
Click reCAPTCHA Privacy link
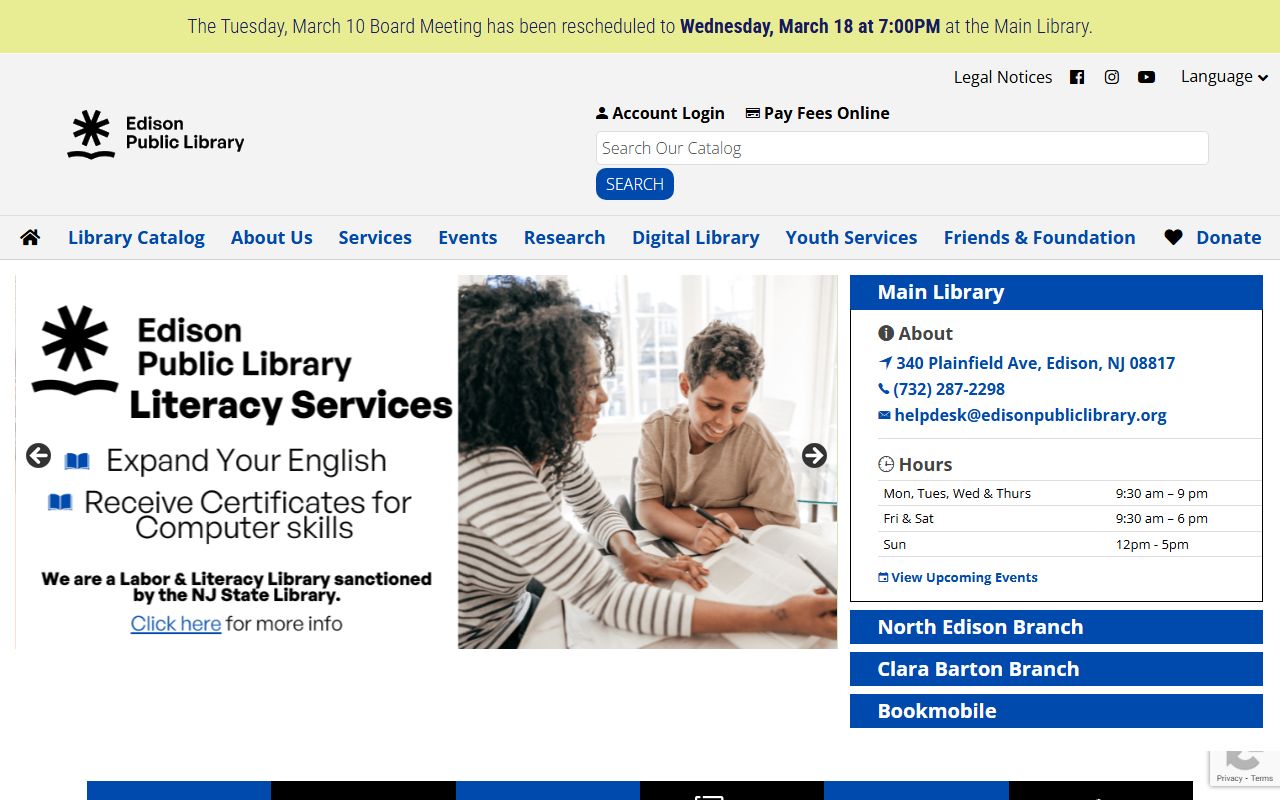pos(1229,778)
